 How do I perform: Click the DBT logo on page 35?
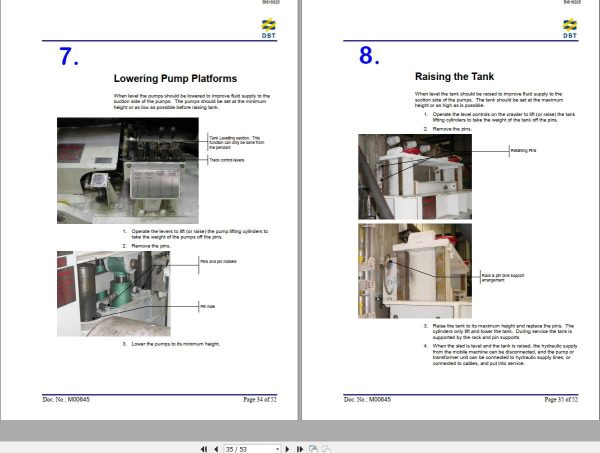(570, 28)
